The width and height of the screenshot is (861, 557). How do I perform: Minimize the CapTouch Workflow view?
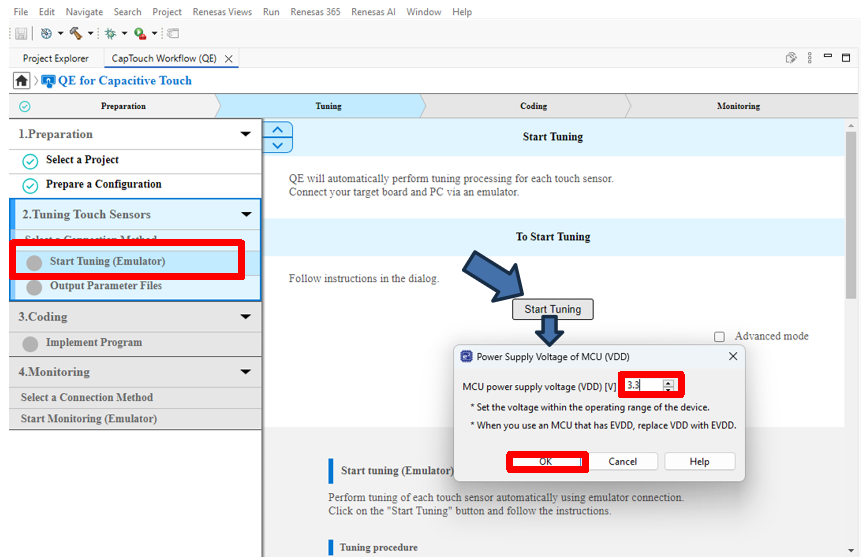click(828, 56)
